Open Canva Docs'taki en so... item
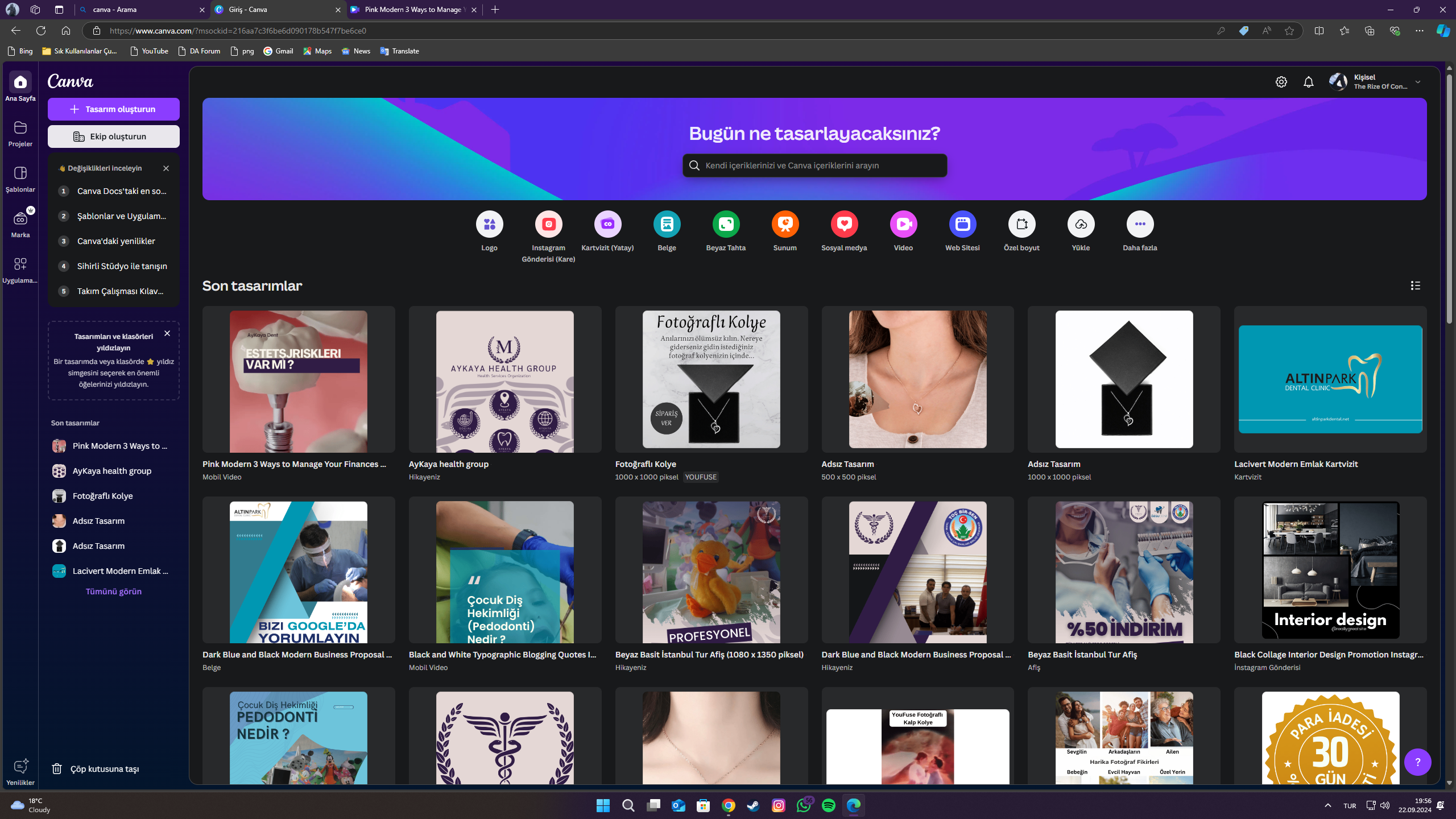This screenshot has height=819, width=1456. [x=113, y=191]
